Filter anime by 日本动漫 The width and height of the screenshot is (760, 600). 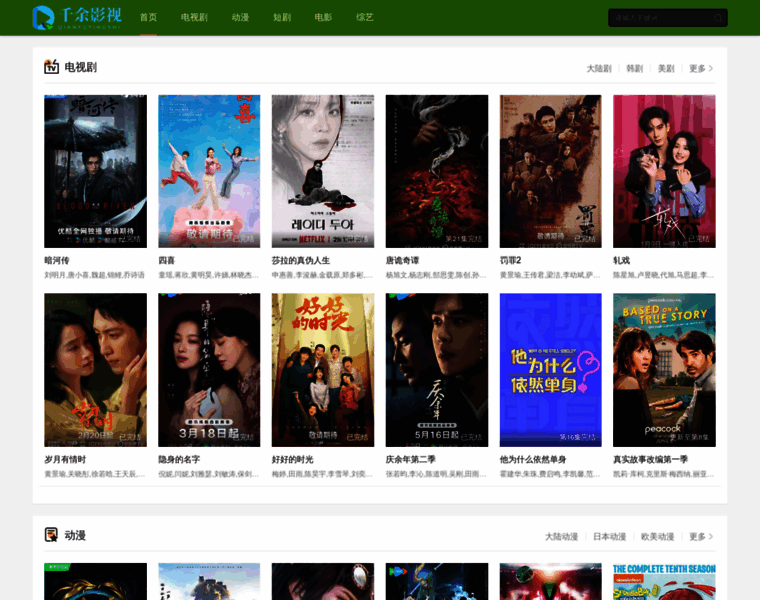tap(610, 537)
